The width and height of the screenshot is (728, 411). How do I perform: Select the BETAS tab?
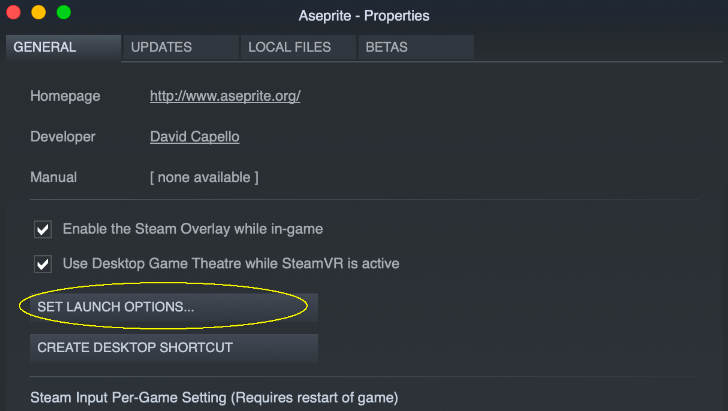tap(416, 47)
